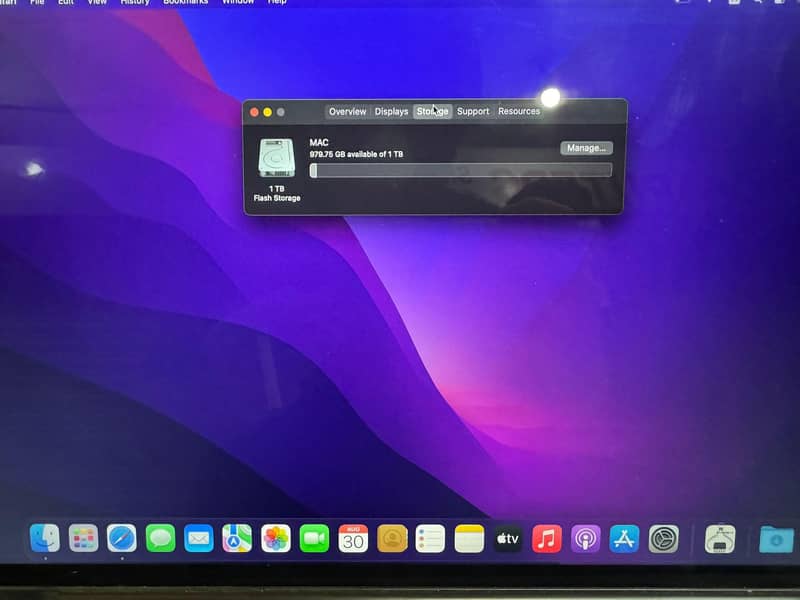Open the App Store in Dock
The image size is (800, 600).
[624, 538]
